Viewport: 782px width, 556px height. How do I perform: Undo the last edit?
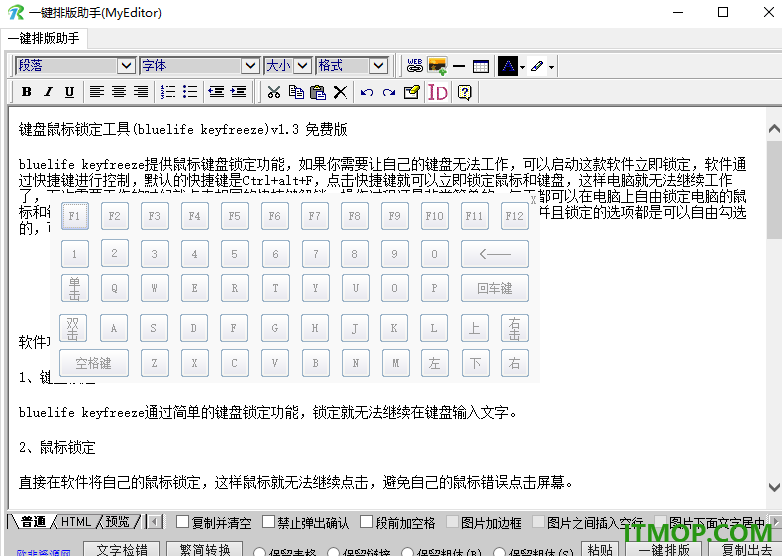coord(367,92)
